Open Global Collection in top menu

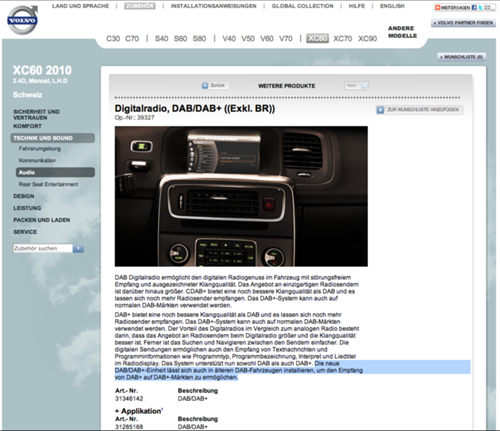point(302,6)
